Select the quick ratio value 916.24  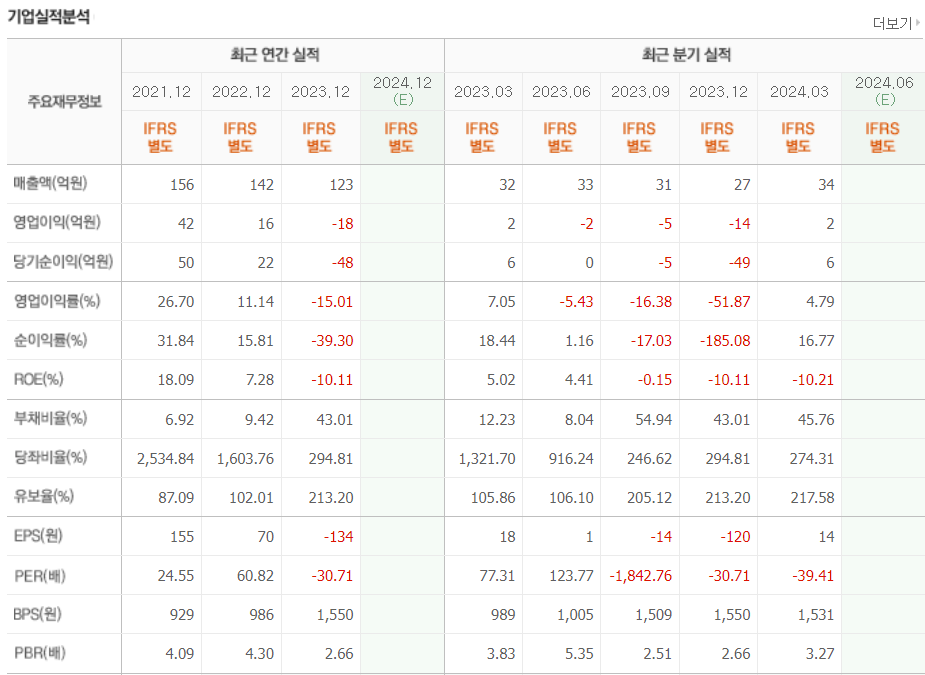571,458
